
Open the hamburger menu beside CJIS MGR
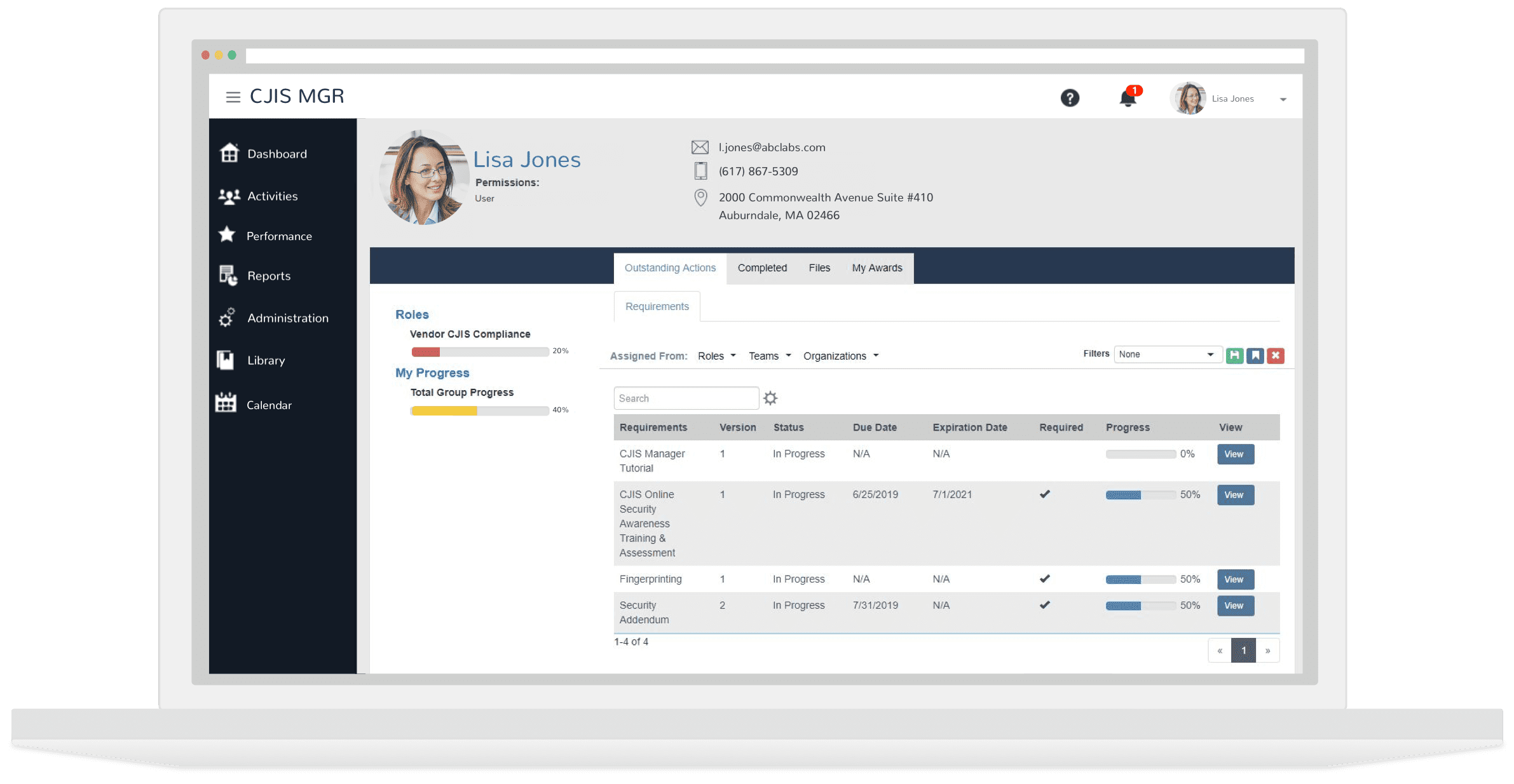[x=233, y=97]
